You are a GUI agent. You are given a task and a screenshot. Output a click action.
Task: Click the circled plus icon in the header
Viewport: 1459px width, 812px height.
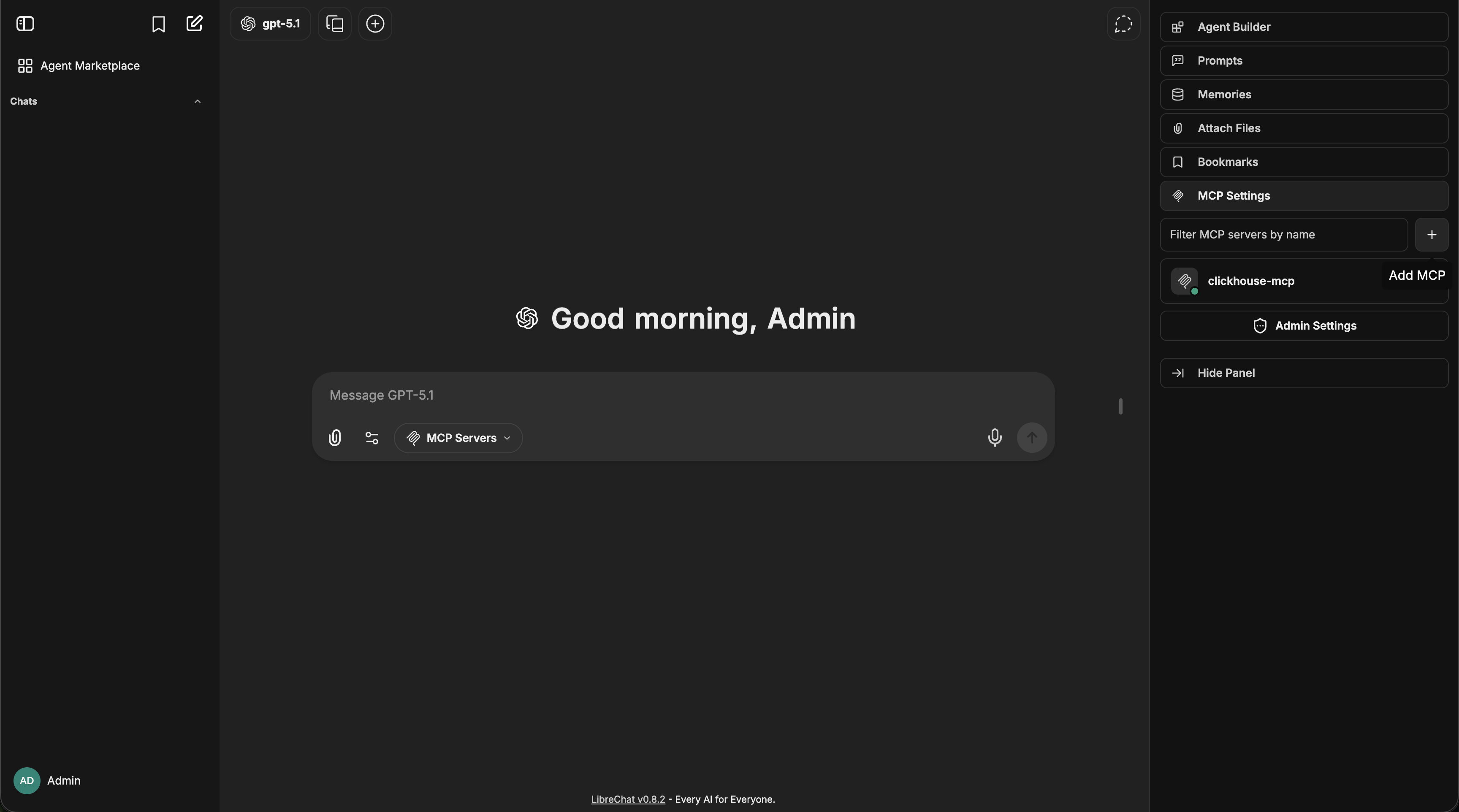pos(375,24)
